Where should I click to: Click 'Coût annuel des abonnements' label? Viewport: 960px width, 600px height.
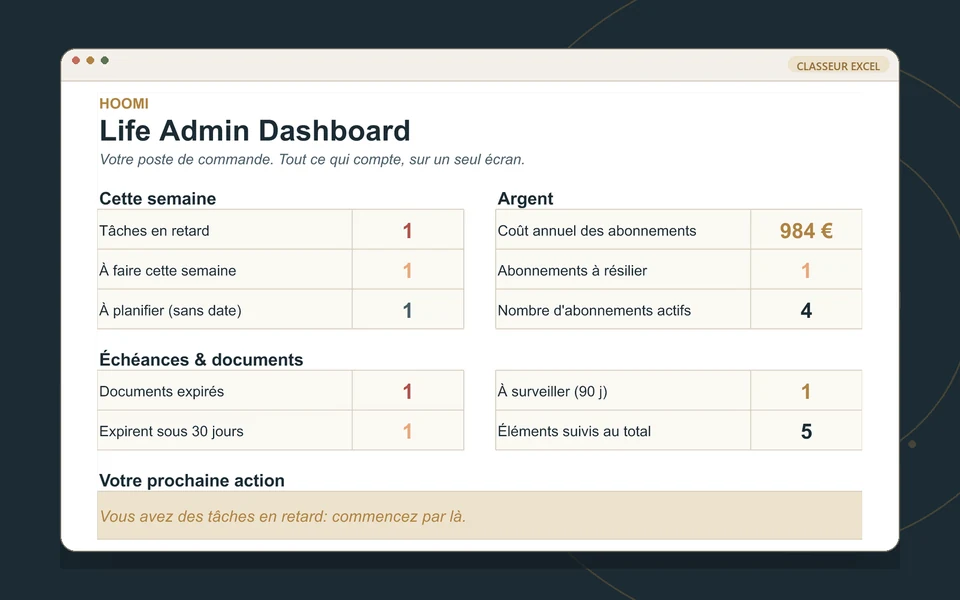coord(623,230)
